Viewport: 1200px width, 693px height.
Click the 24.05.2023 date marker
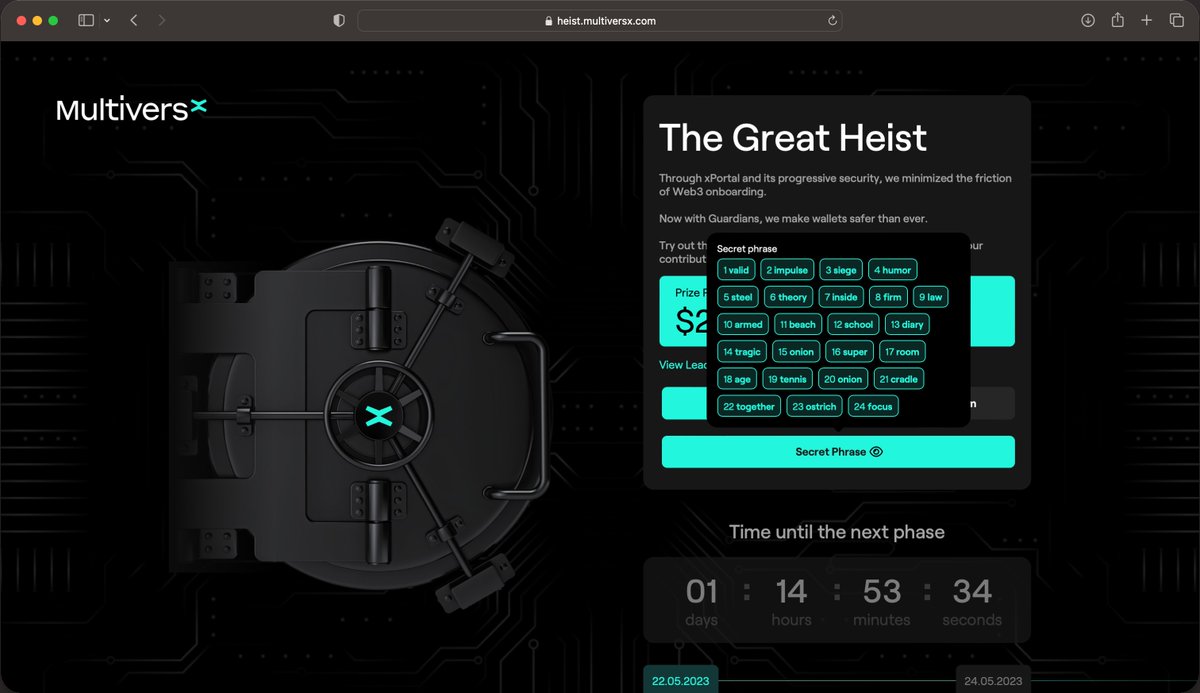991,679
